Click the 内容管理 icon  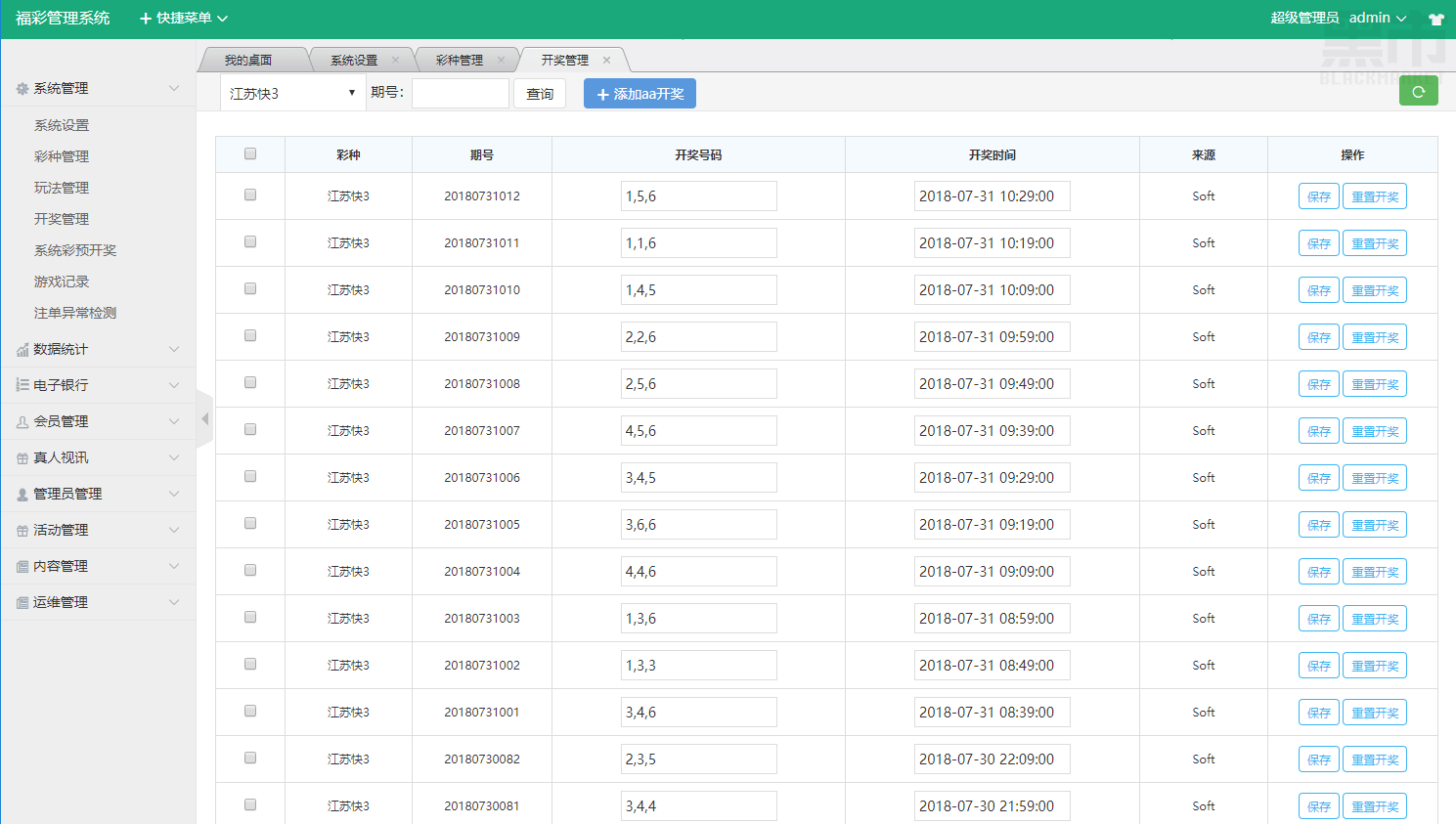[22, 567]
